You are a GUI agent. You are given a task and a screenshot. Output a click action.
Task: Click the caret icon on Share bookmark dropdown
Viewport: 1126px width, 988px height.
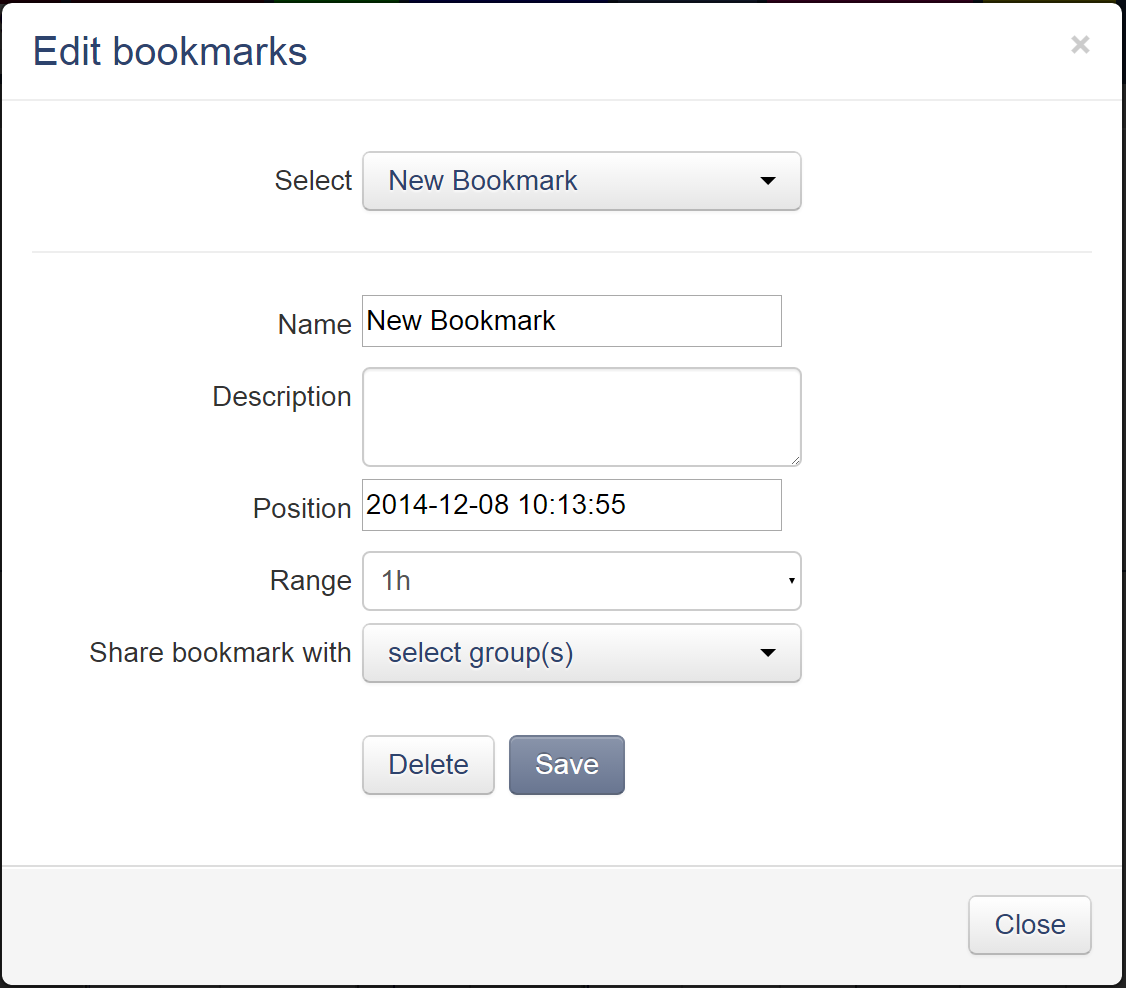(767, 653)
